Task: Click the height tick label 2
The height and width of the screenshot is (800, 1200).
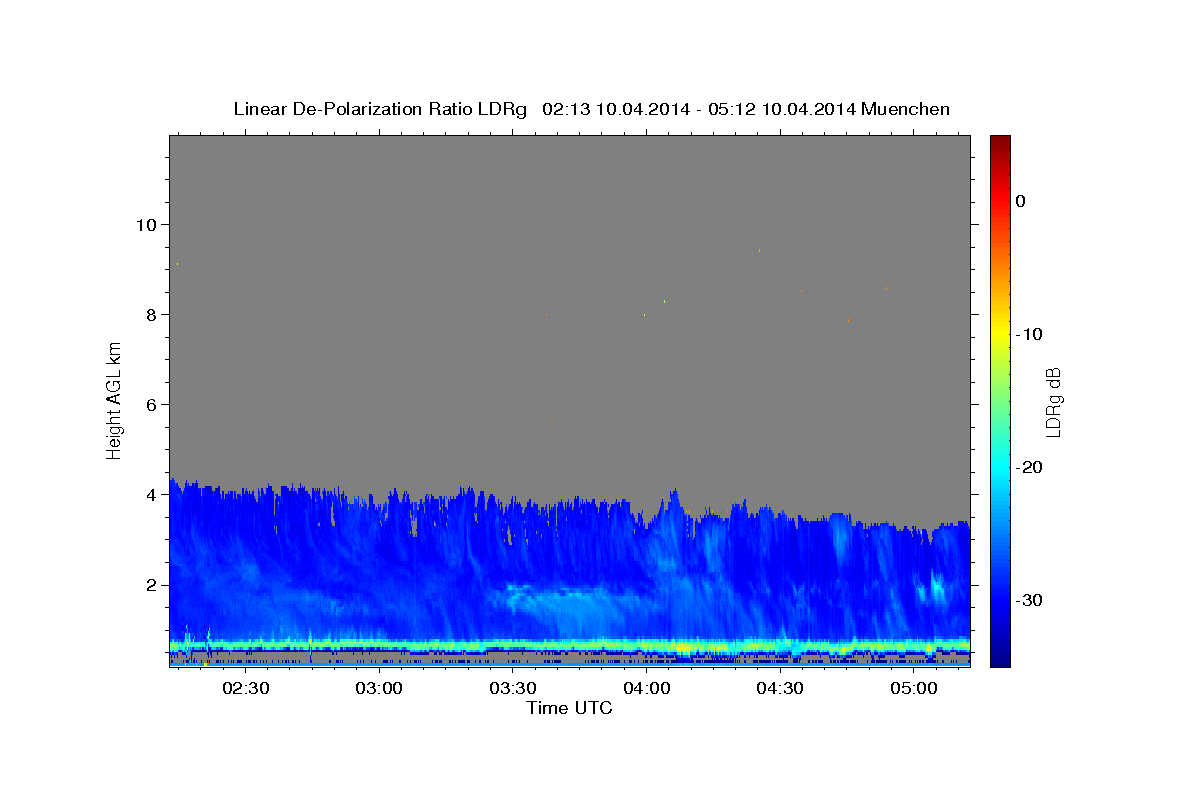Action: click(x=149, y=584)
